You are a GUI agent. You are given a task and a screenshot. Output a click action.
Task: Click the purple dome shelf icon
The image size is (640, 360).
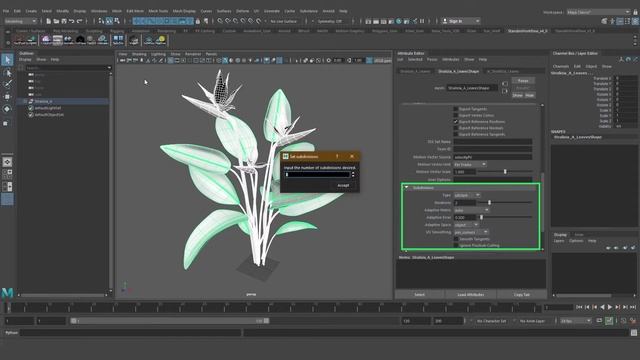(46, 40)
